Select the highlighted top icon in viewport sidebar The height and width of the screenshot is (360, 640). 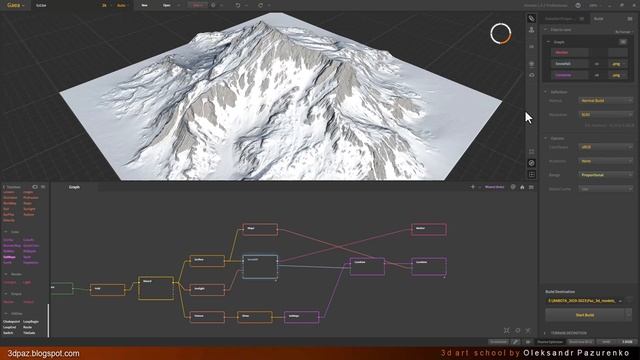coord(531,18)
